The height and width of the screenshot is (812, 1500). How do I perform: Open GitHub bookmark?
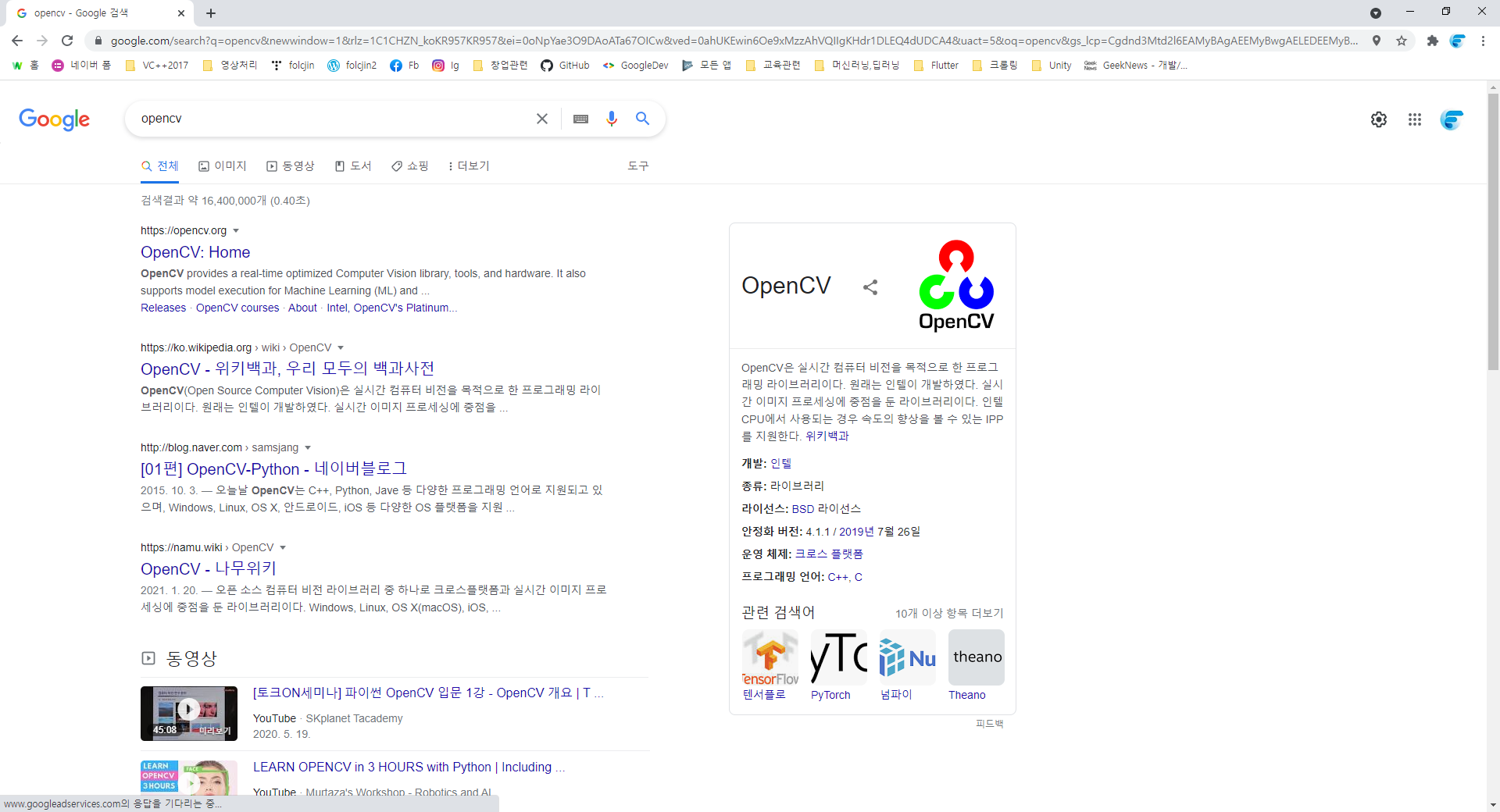click(x=565, y=66)
